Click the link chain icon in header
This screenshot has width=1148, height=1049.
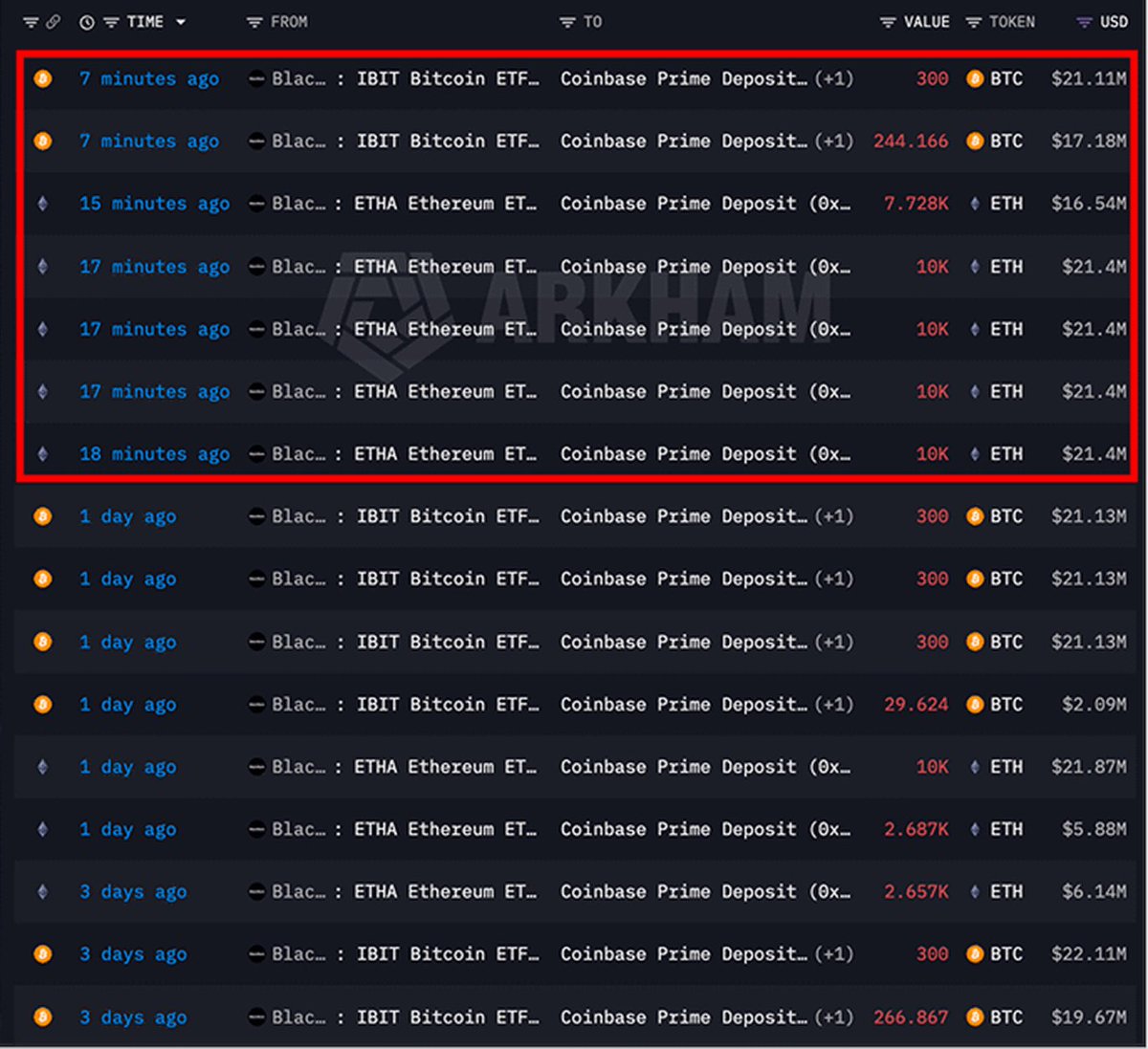point(53,22)
